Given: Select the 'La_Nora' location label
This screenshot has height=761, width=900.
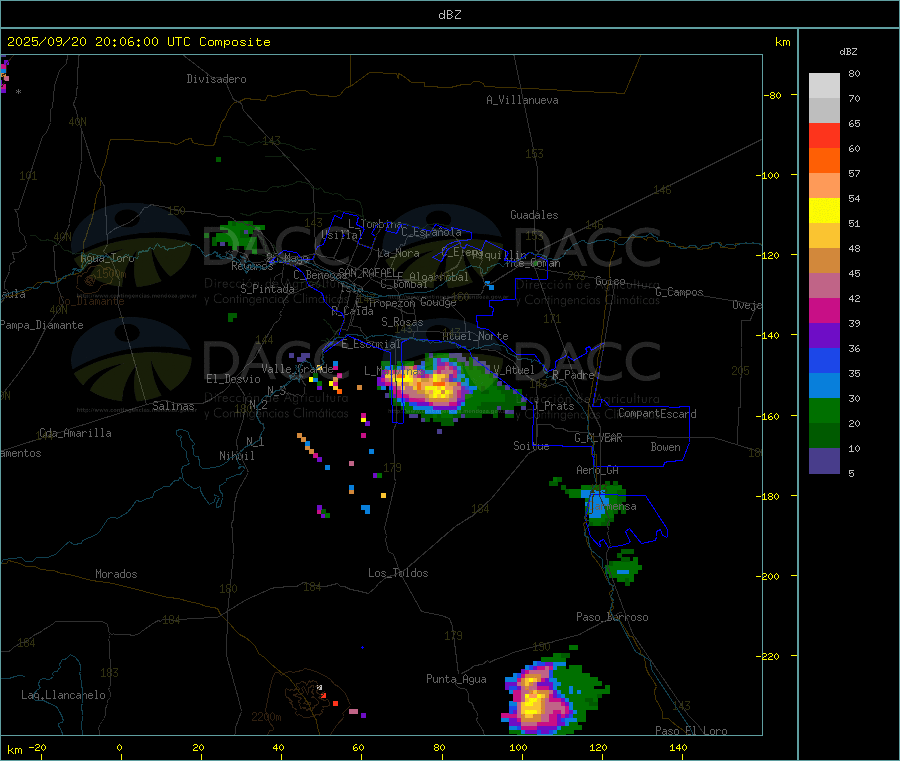Looking at the screenshot, I should 398,253.
